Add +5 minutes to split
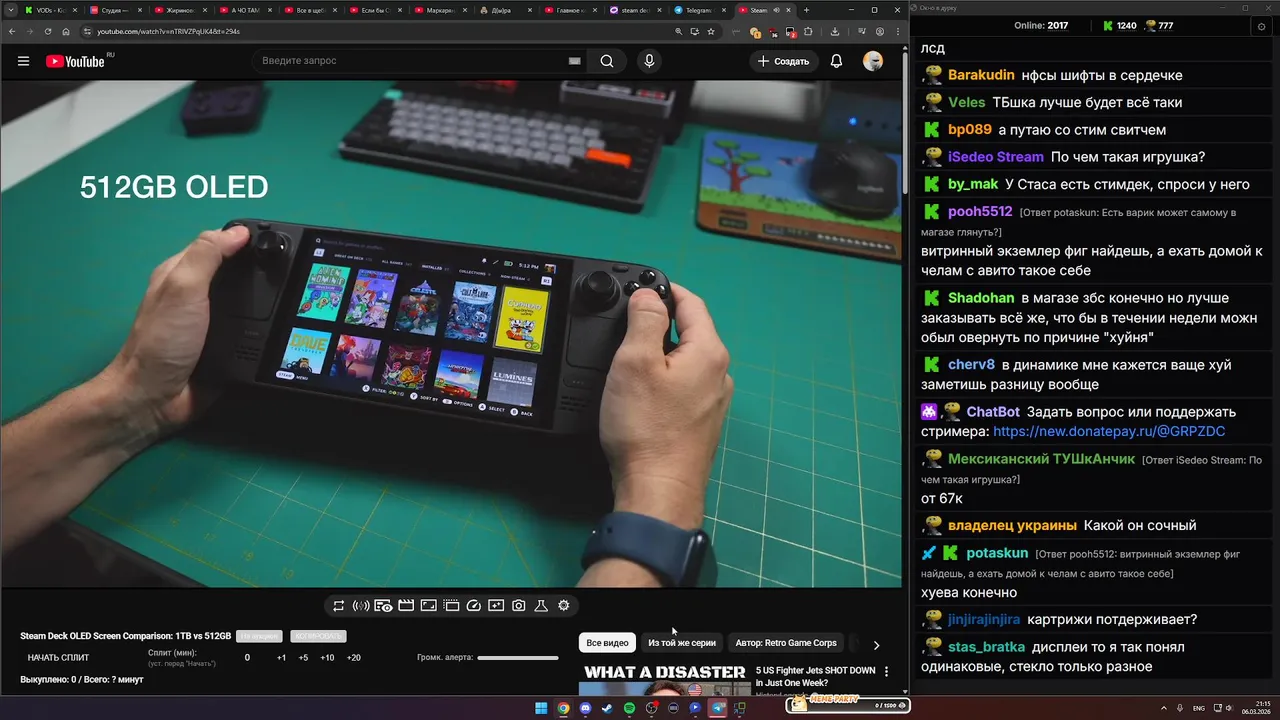This screenshot has height=720, width=1280. pyautogui.click(x=303, y=658)
